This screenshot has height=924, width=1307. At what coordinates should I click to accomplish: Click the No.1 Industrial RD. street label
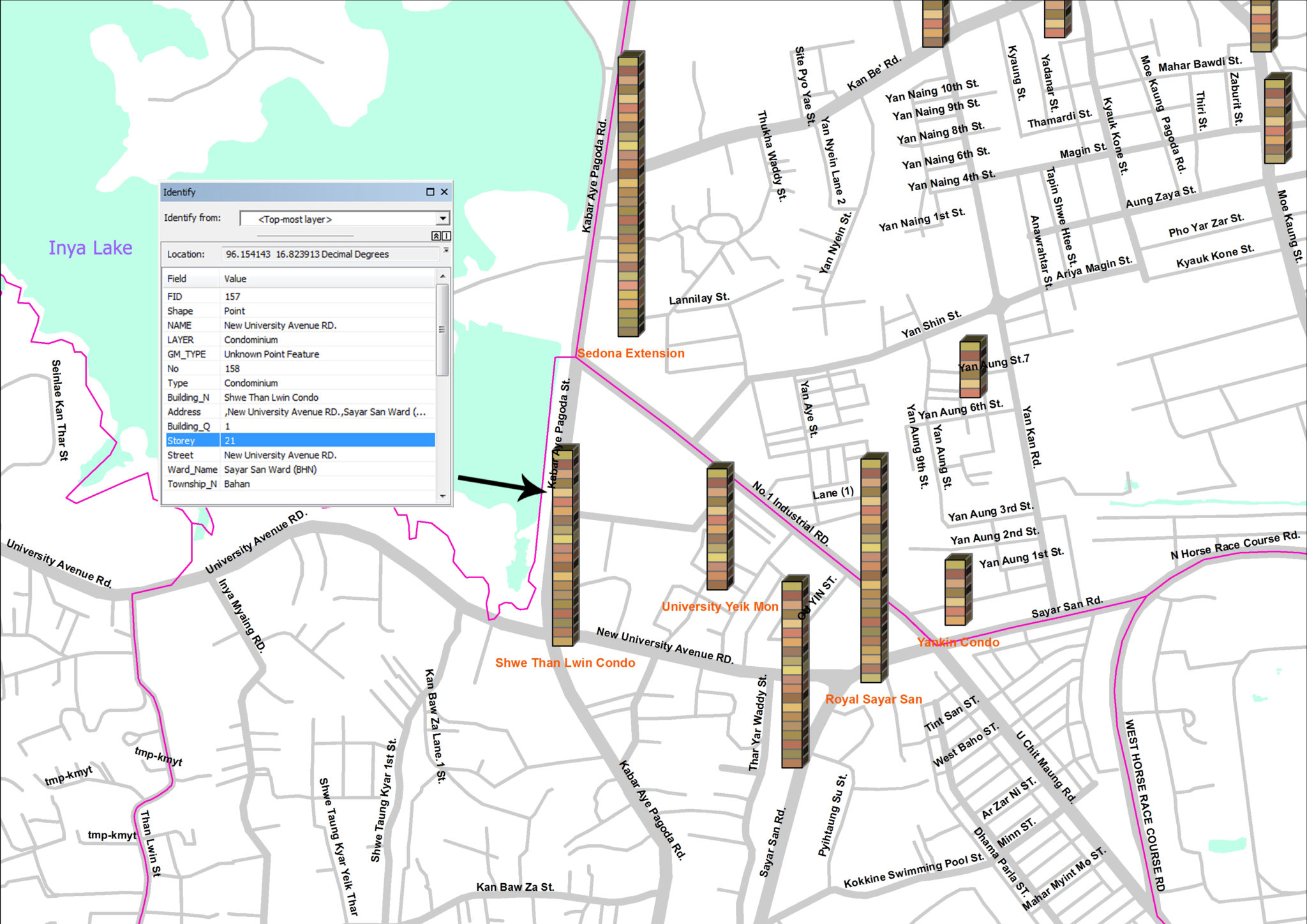[790, 514]
